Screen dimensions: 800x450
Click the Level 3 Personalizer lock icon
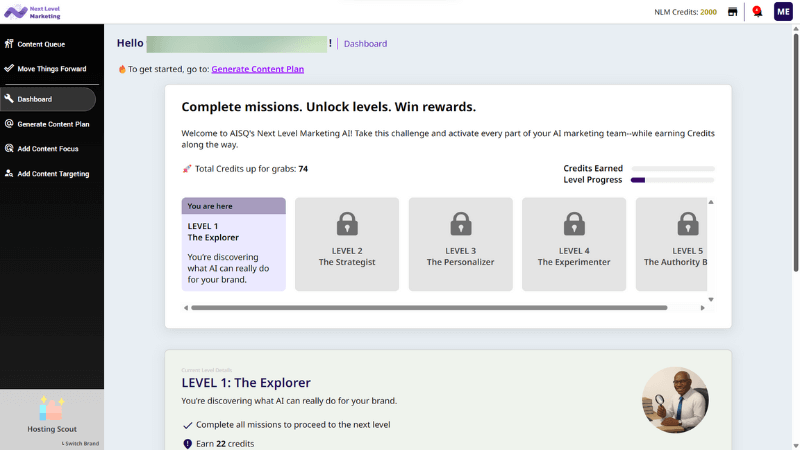tap(460, 223)
